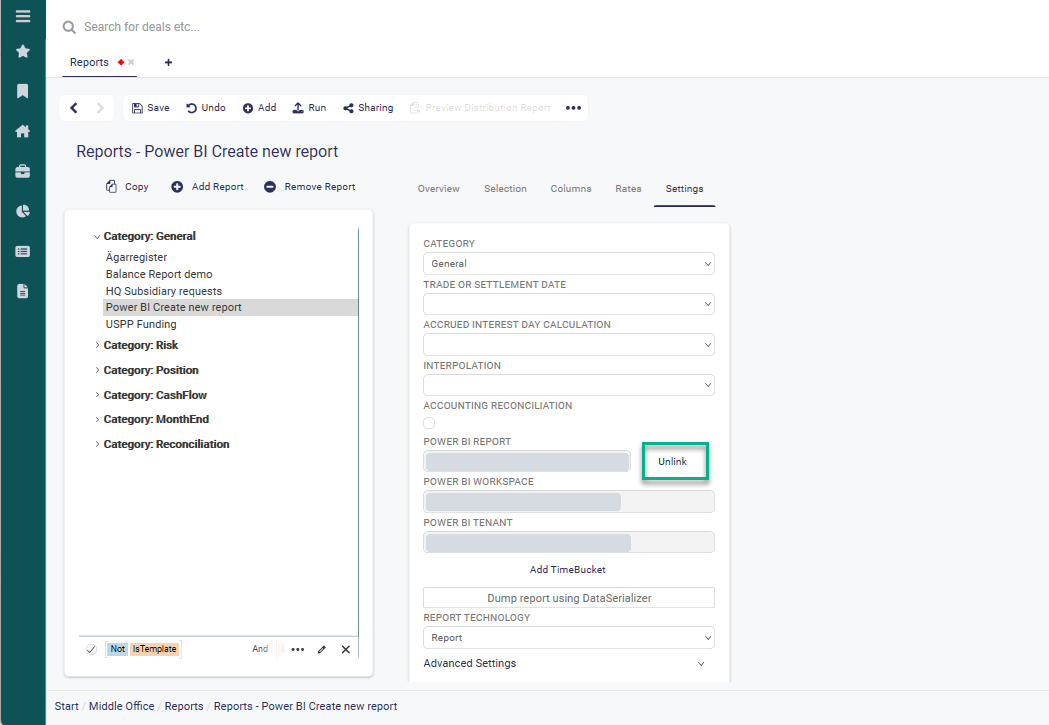This screenshot has width=1049, height=725.
Task: Navigate back with the left arrow
Action: point(74,108)
